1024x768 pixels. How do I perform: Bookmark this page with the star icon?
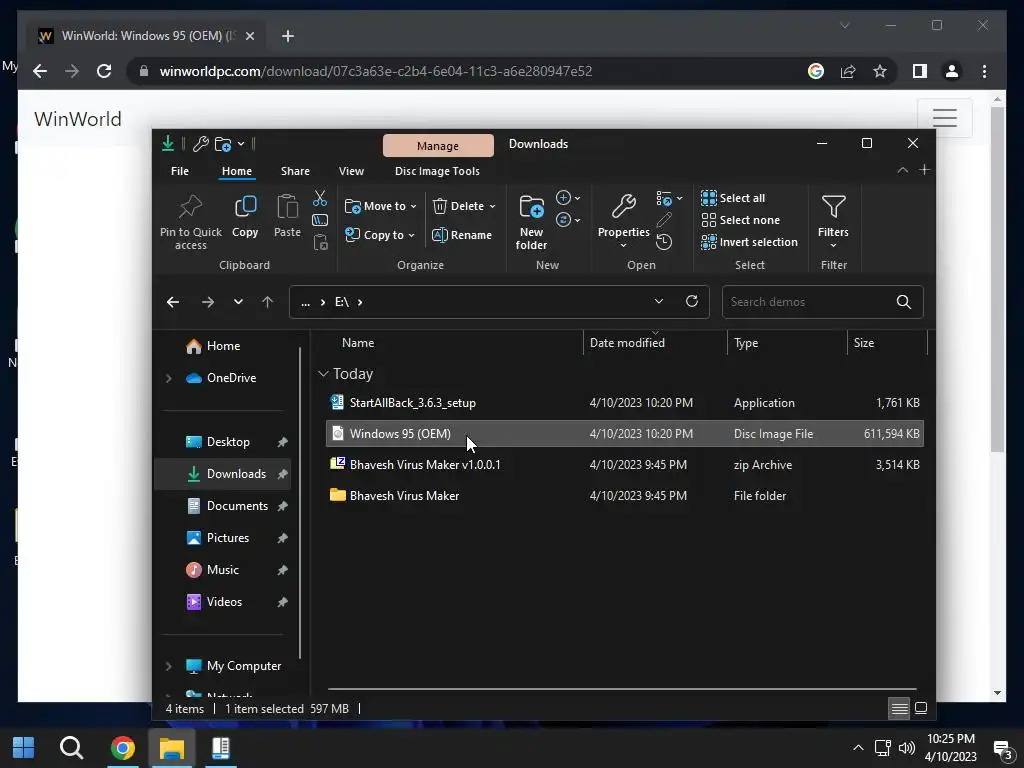coord(880,71)
